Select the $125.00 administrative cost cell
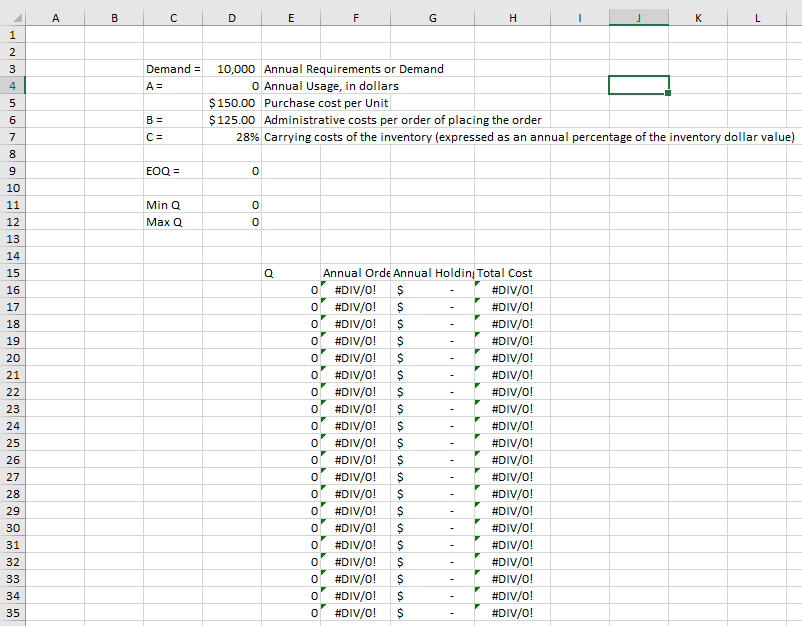The image size is (802, 626). (232, 120)
